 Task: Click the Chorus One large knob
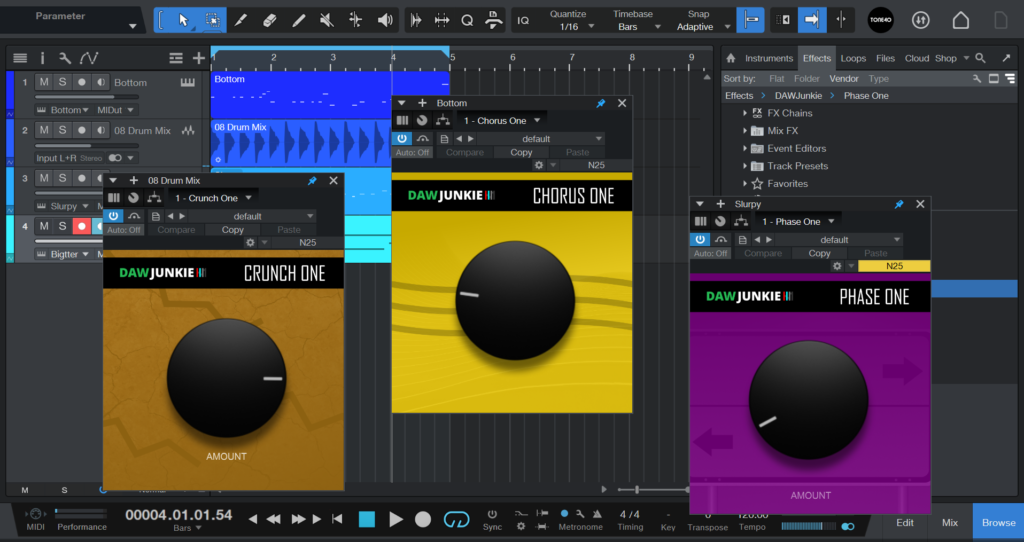point(515,300)
